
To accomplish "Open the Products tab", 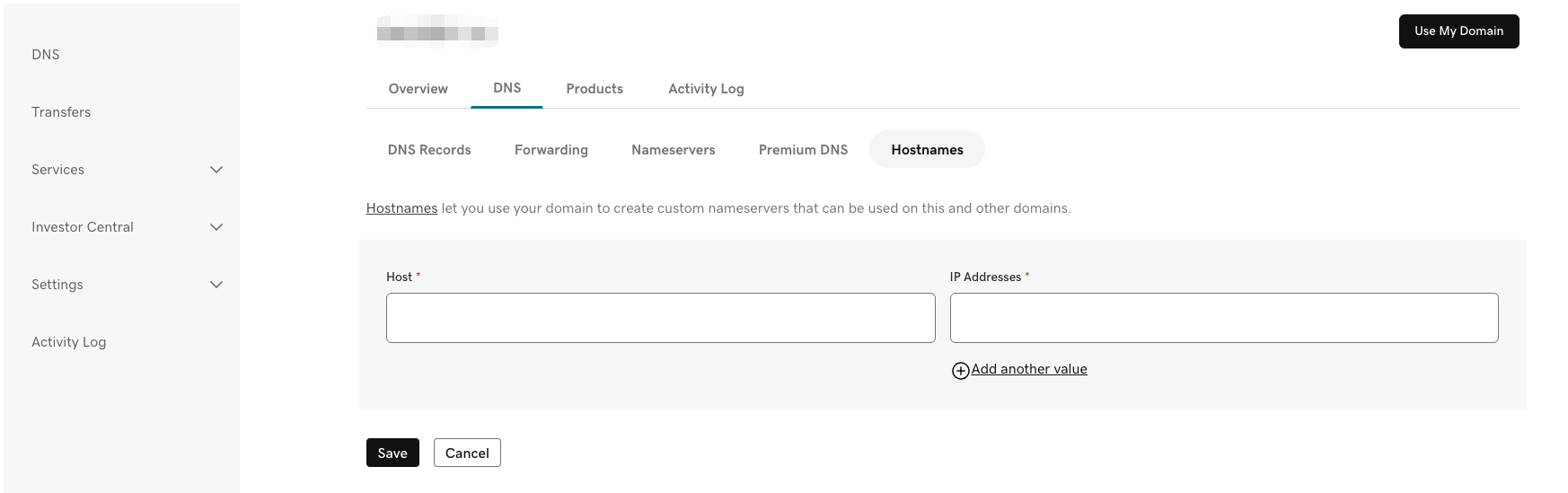I will [x=594, y=89].
